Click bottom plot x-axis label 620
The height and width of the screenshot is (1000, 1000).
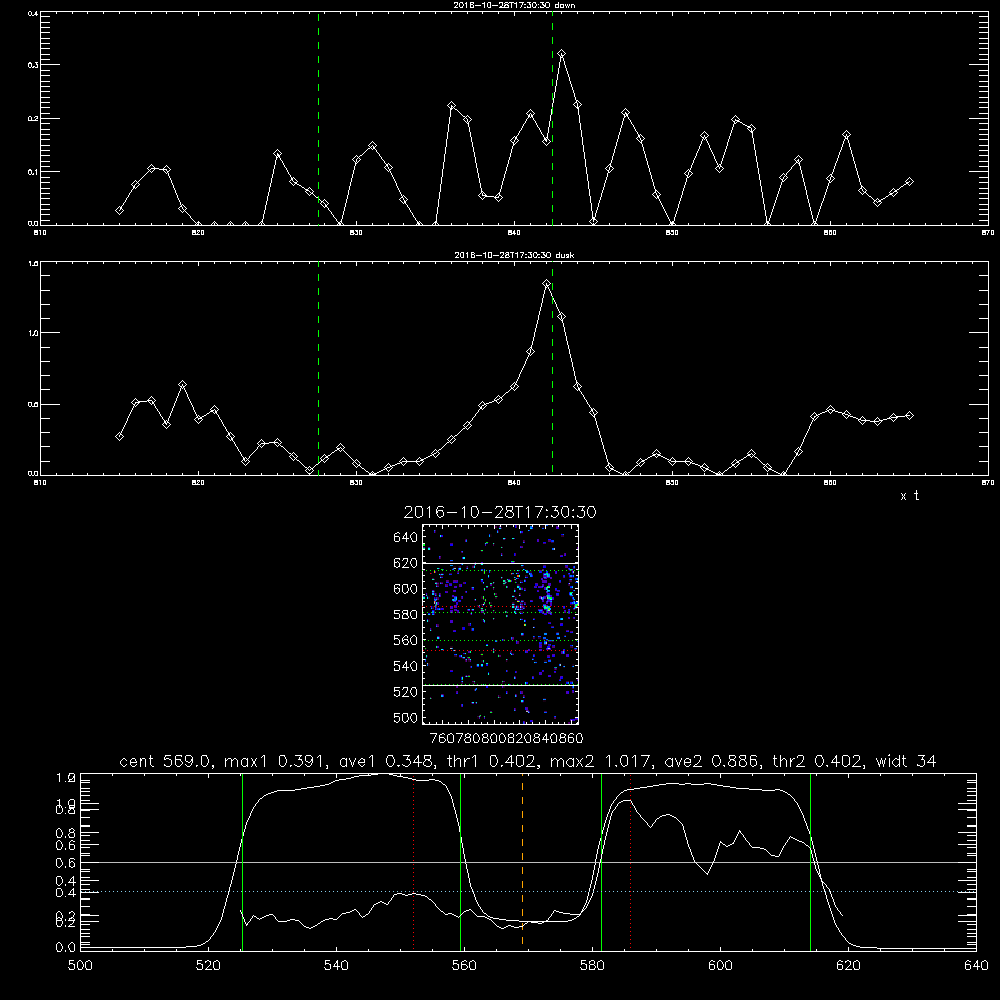848,966
